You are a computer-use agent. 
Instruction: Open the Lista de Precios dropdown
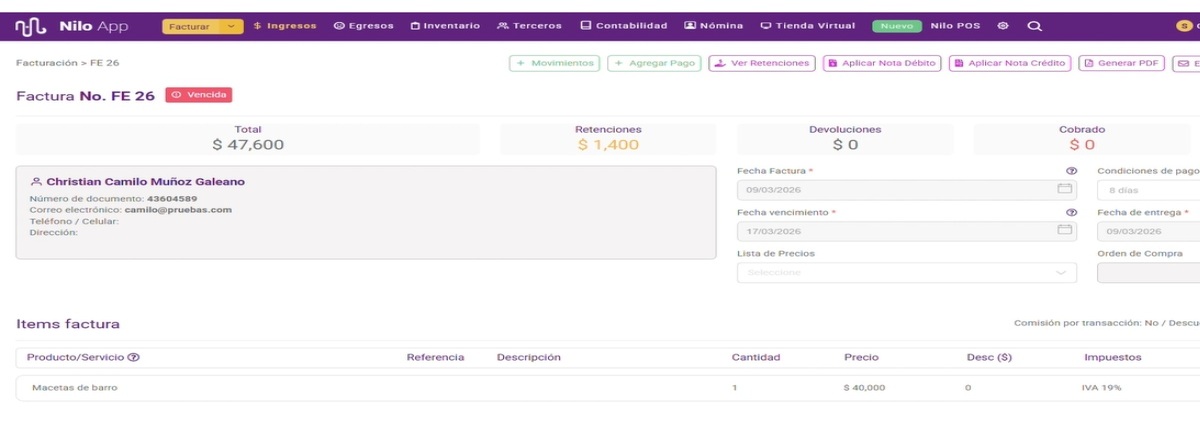pyautogui.click(x=906, y=273)
